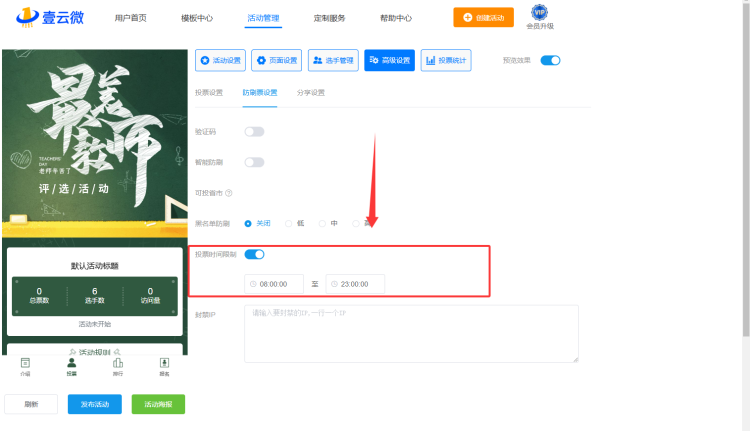Disable the 投票时间限制 switch

click(x=254, y=254)
